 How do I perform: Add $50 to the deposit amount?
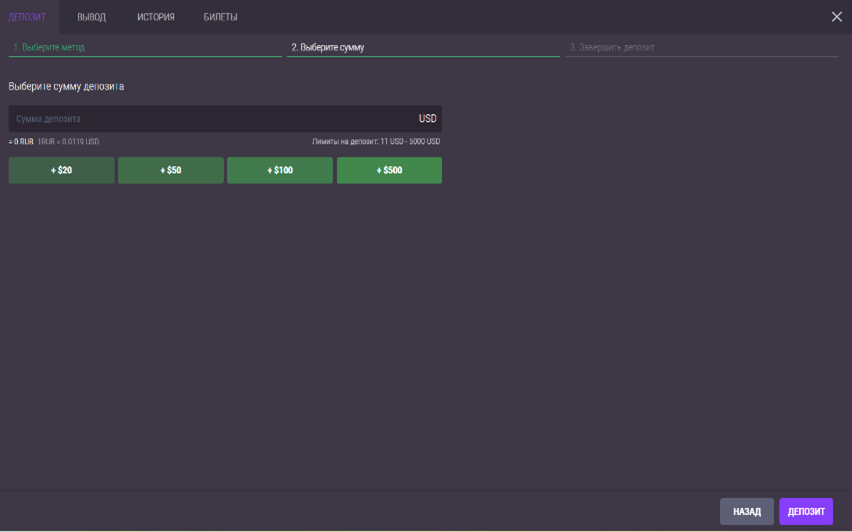pyautogui.click(x=171, y=171)
